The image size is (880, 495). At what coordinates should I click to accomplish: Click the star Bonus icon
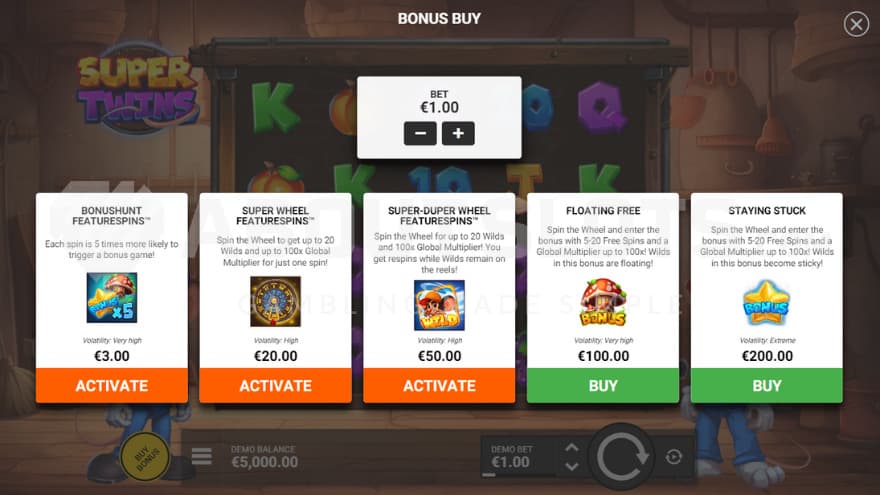point(767,303)
